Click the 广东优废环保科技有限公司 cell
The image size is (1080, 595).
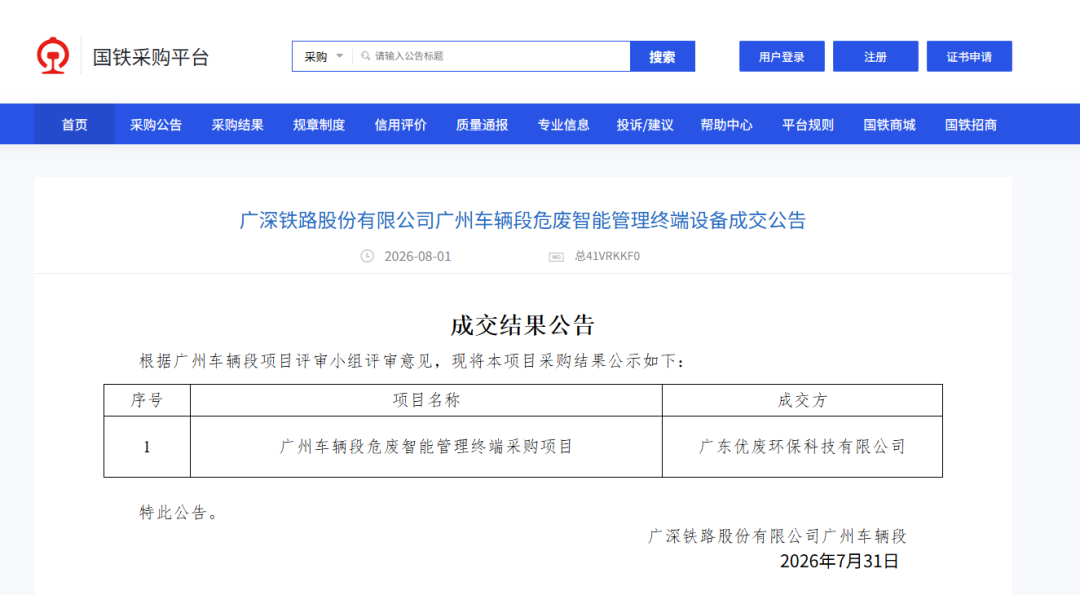(x=802, y=447)
